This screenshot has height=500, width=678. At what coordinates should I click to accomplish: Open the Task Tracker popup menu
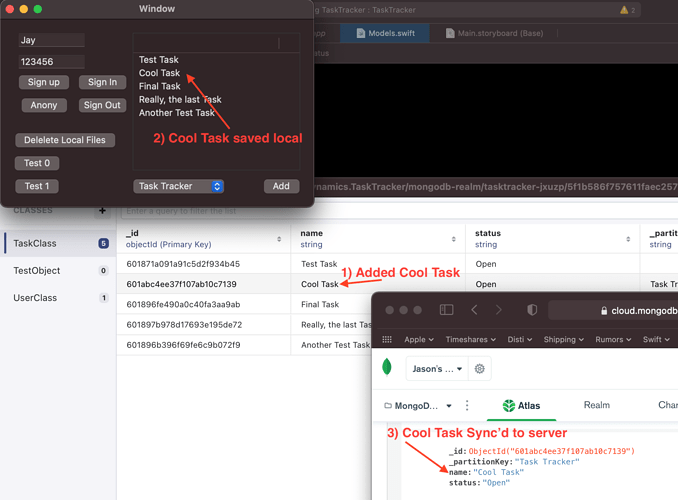178,186
